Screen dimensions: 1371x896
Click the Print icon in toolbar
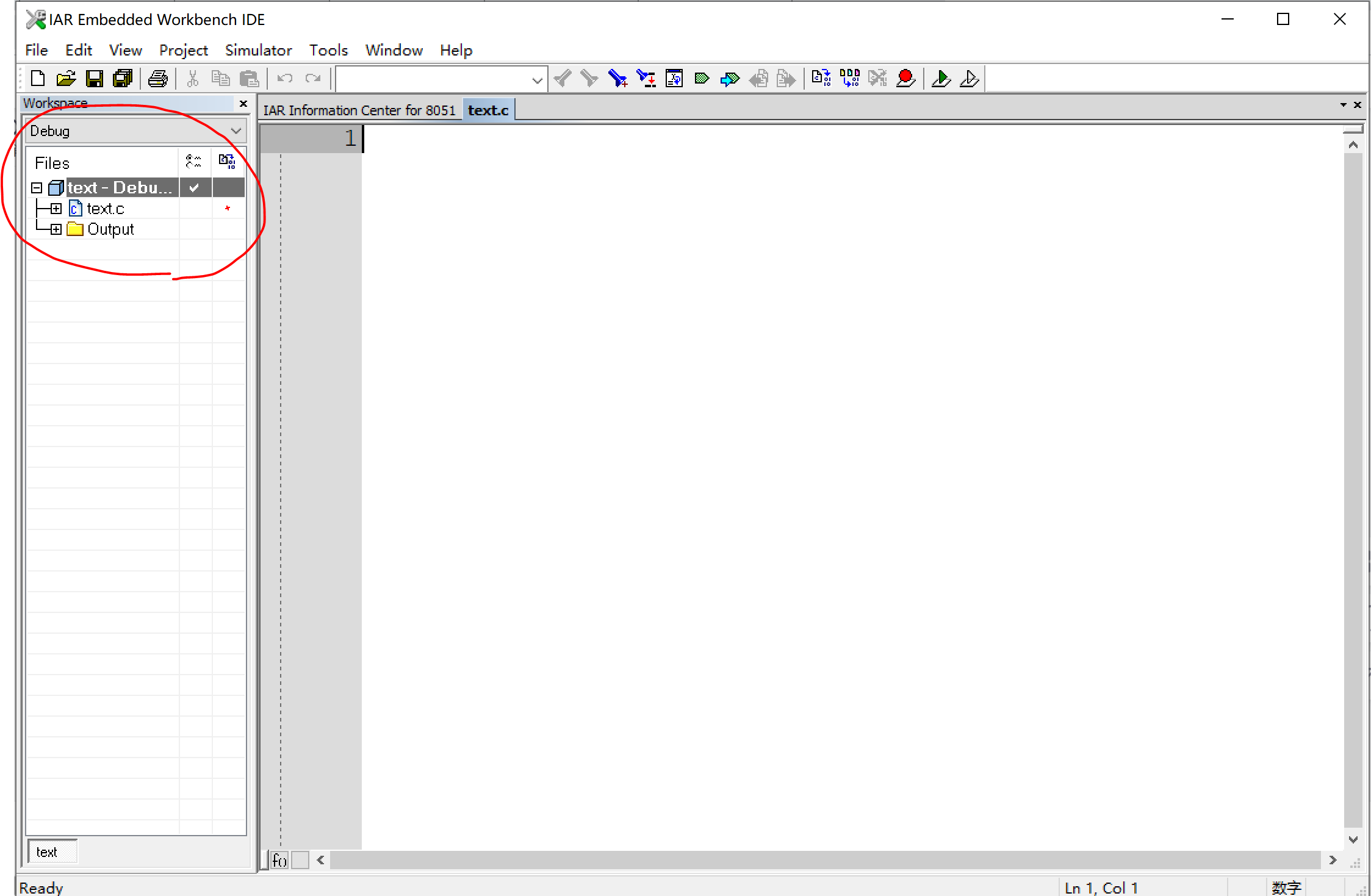click(x=158, y=79)
